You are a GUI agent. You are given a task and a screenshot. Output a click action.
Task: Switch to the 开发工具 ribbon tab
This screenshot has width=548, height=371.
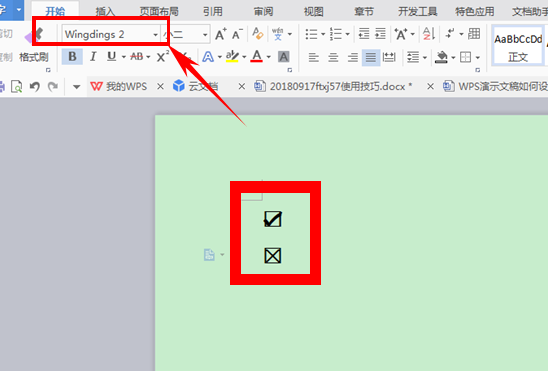[418, 11]
